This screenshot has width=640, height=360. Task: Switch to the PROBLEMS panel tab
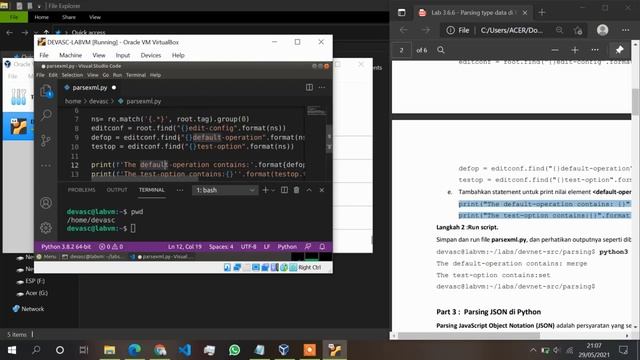click(x=81, y=190)
